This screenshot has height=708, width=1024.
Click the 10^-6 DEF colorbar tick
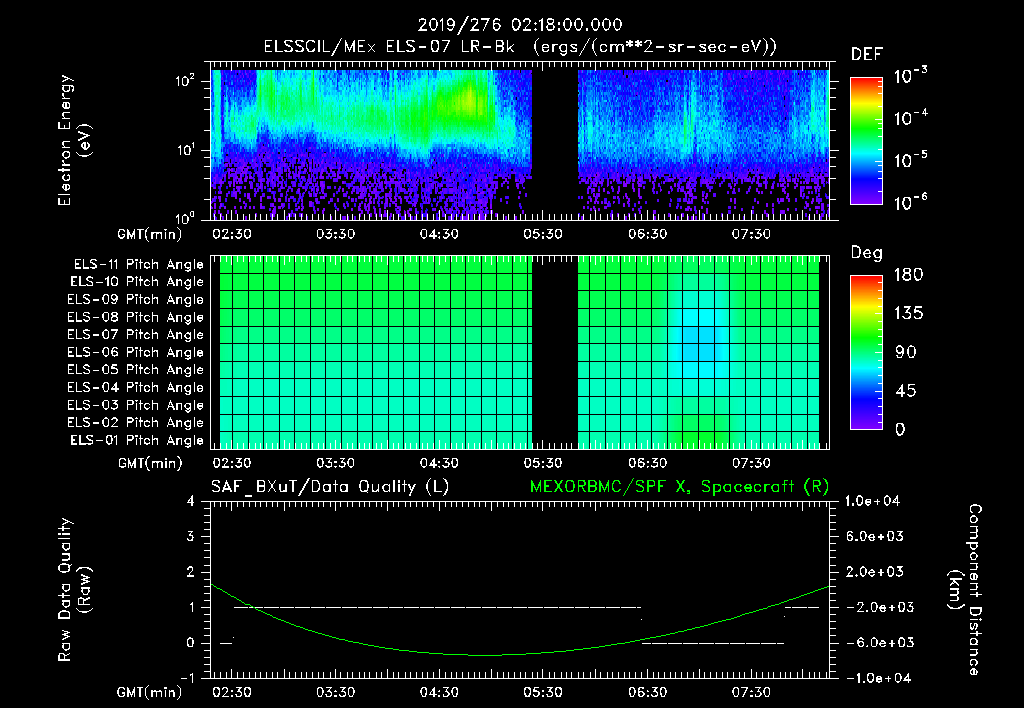coord(910,202)
